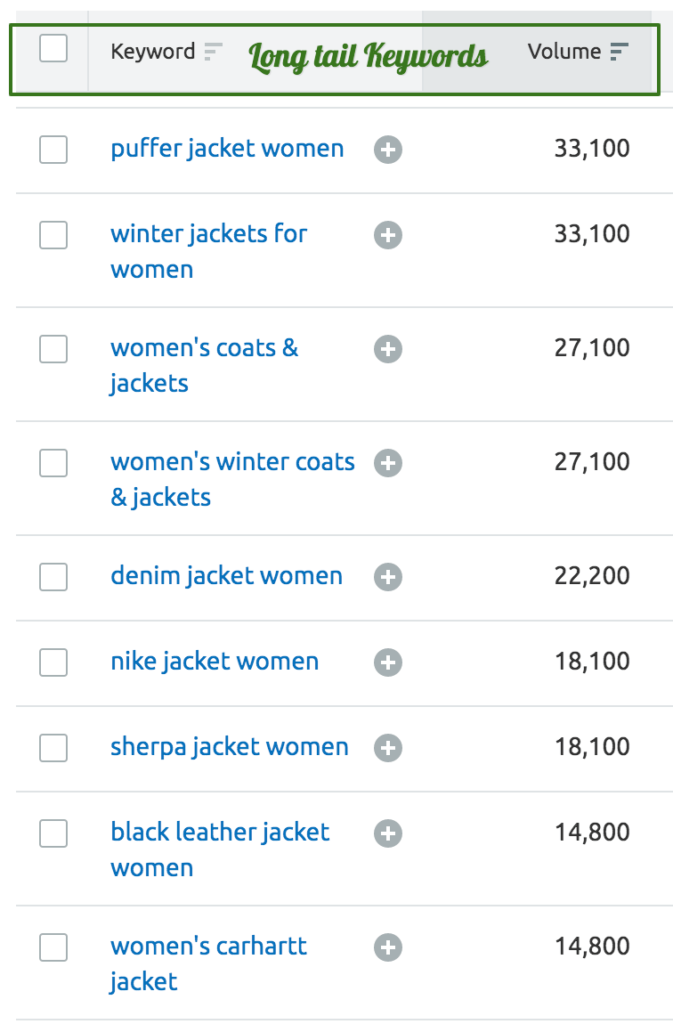
Task: Click plus icon for black leather jacket women
Action: [x=388, y=833]
